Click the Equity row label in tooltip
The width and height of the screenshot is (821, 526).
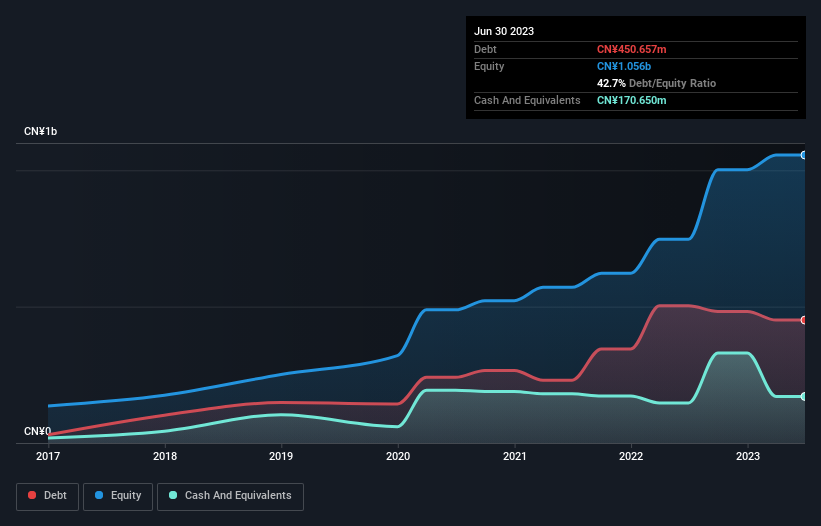click(x=489, y=66)
